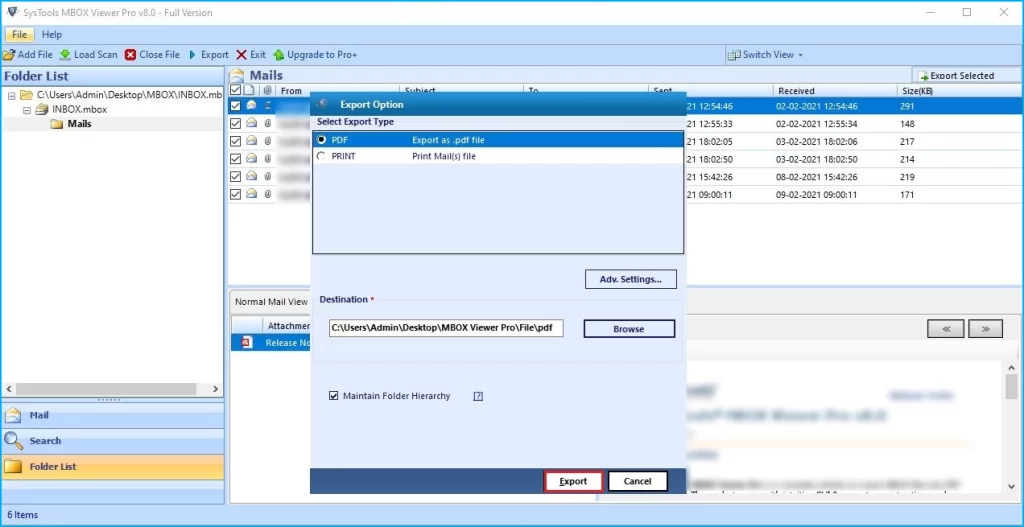Switch to the Normal Mail View tab
The height and width of the screenshot is (527, 1024).
pyautogui.click(x=270, y=302)
